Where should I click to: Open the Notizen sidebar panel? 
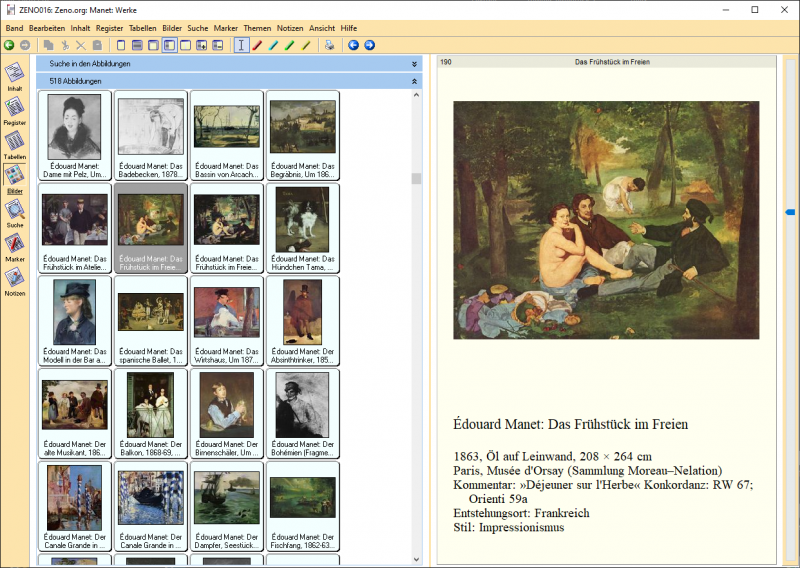15,279
